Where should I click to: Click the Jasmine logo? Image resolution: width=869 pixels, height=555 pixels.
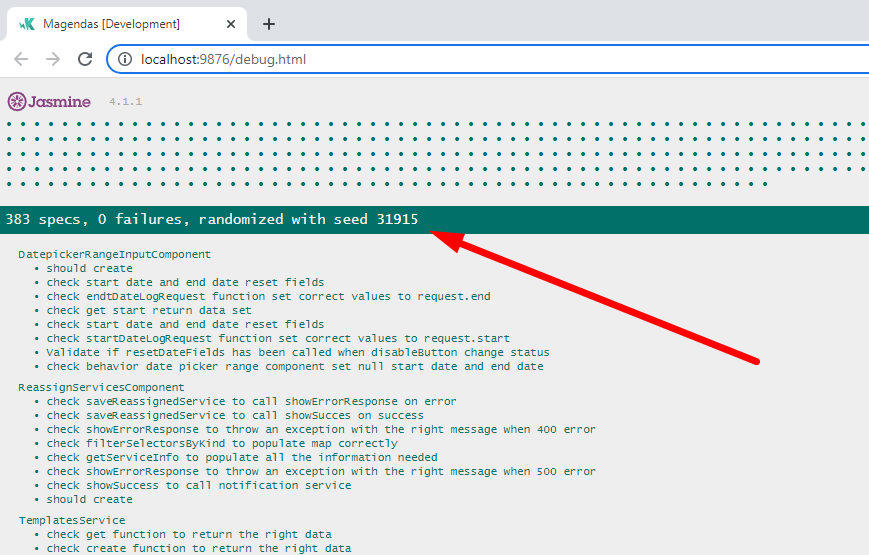pos(49,101)
